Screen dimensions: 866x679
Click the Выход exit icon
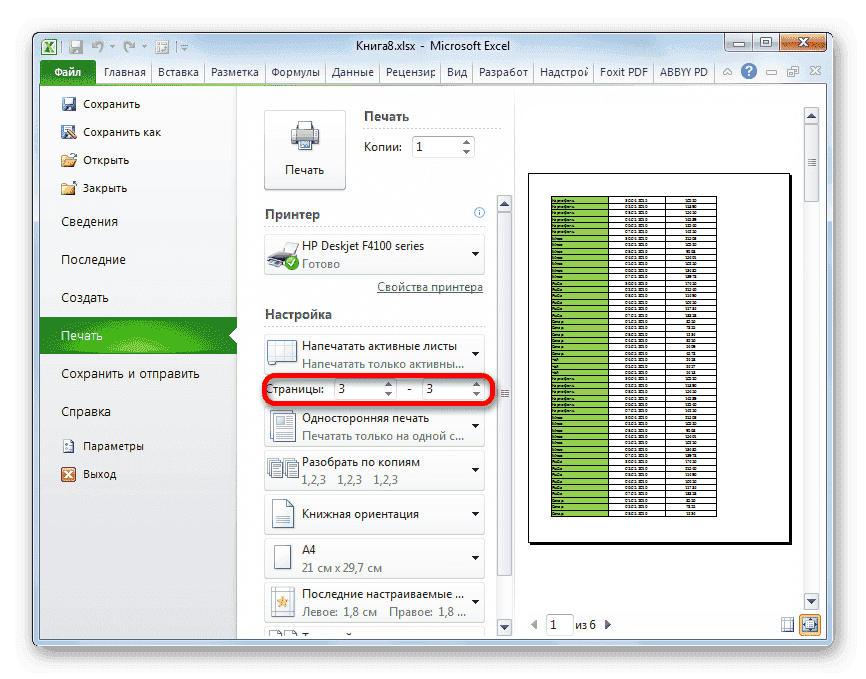click(69, 474)
